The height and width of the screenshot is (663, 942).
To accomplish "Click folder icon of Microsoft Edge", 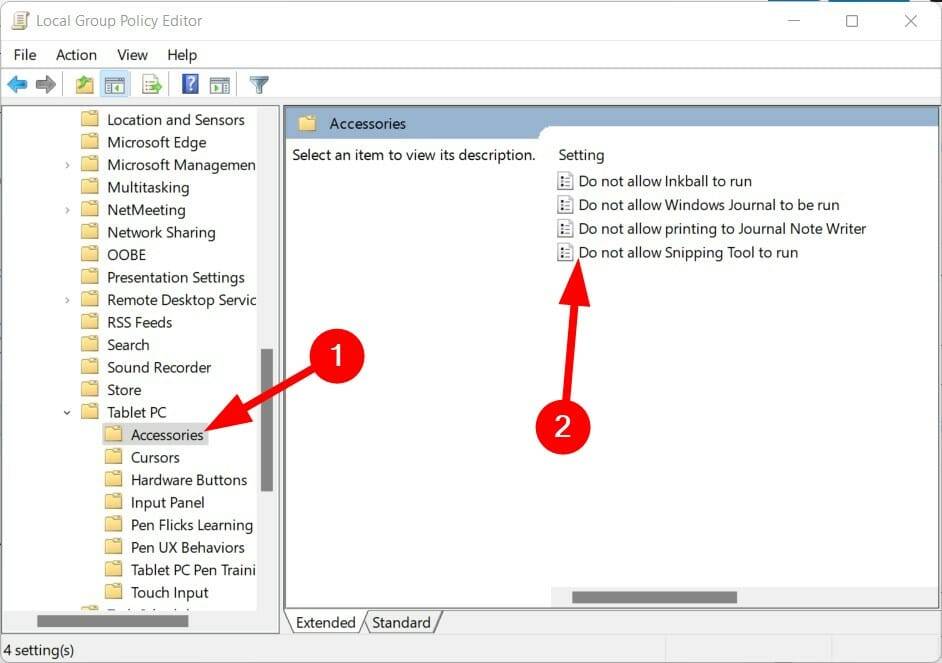I will tap(90, 142).
